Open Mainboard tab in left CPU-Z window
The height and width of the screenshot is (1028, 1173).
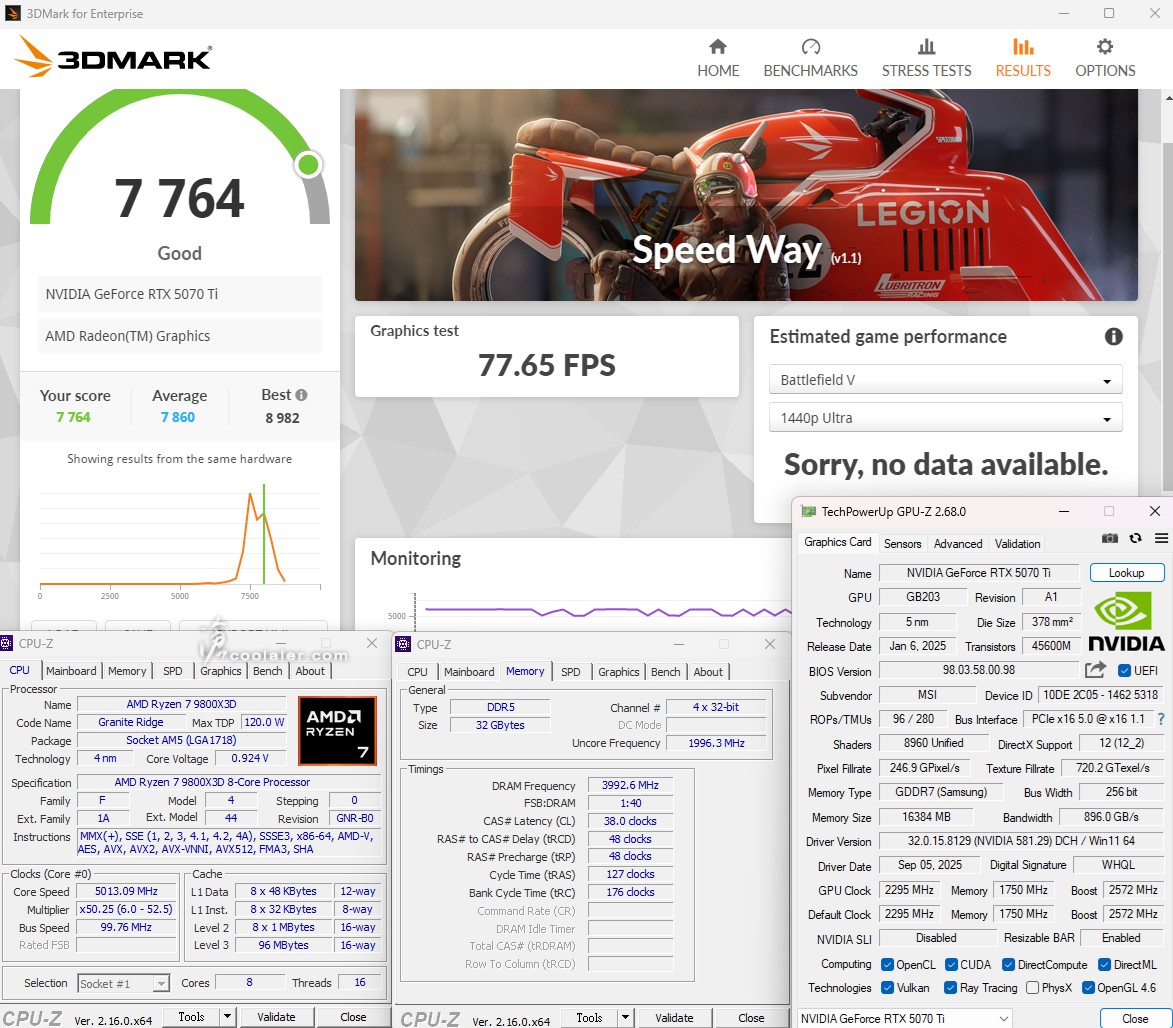(71, 670)
